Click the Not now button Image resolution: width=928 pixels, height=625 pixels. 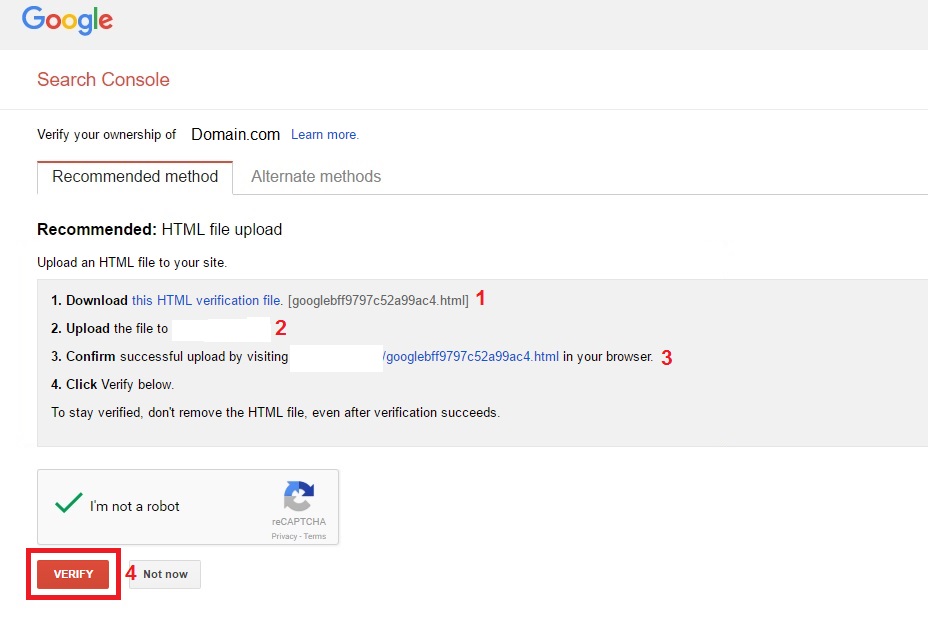(165, 574)
